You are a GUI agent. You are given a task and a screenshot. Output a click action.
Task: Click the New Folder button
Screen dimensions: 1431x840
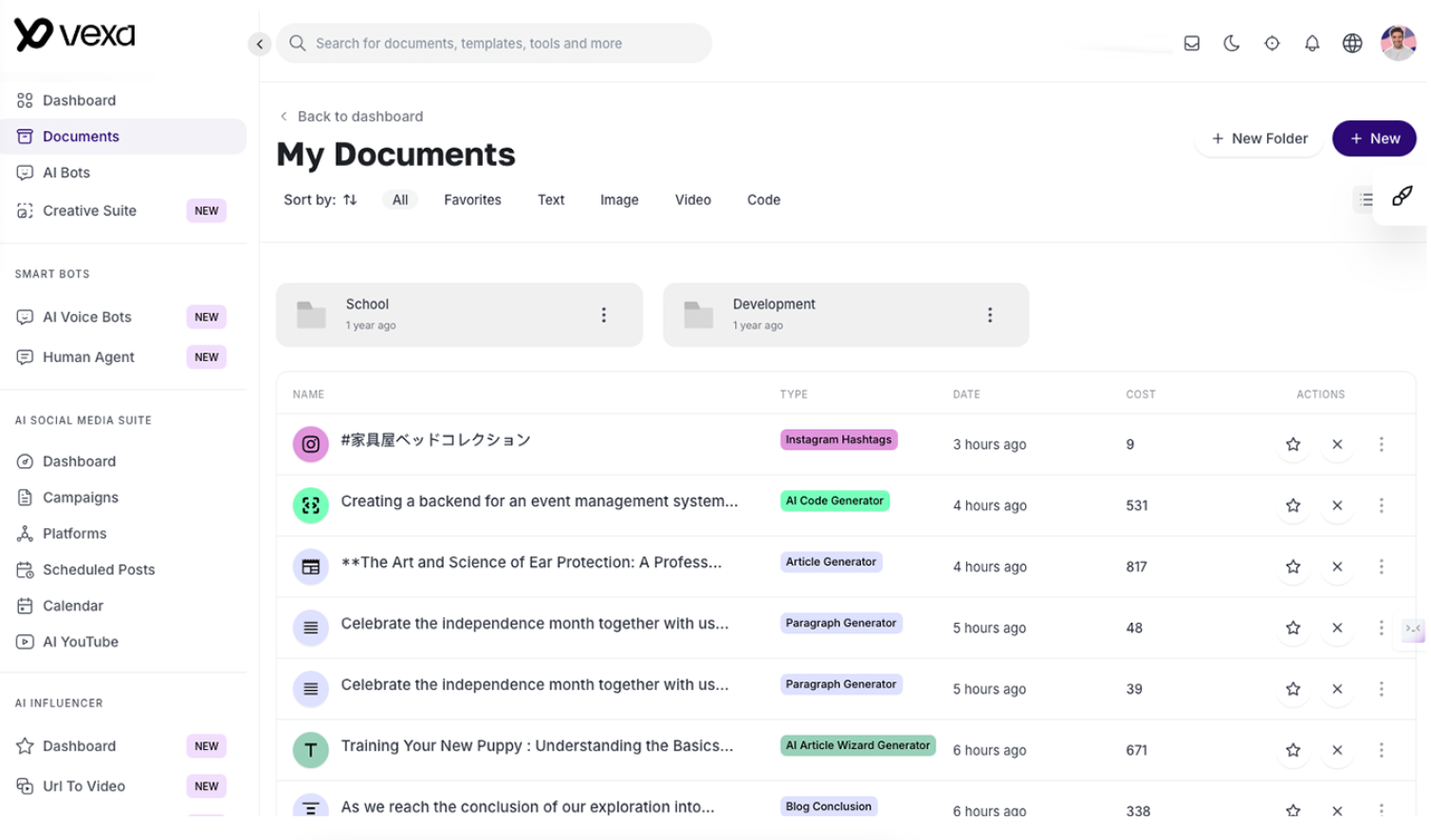tap(1258, 138)
